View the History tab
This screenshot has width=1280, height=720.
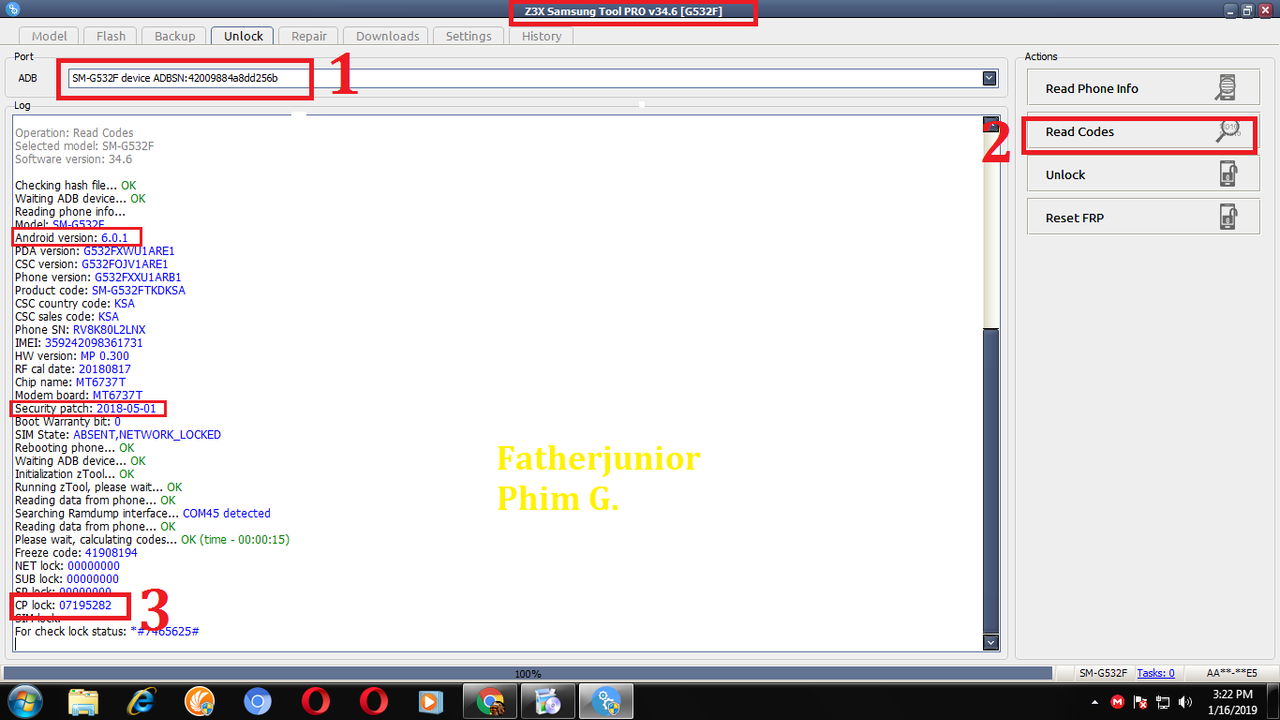click(542, 36)
